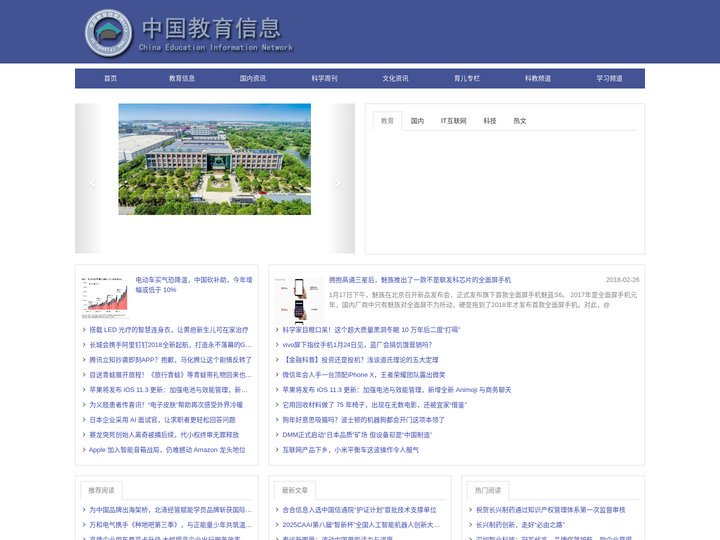
Task: Open article 日本企业采用 AI 面试官
Action: (162, 420)
